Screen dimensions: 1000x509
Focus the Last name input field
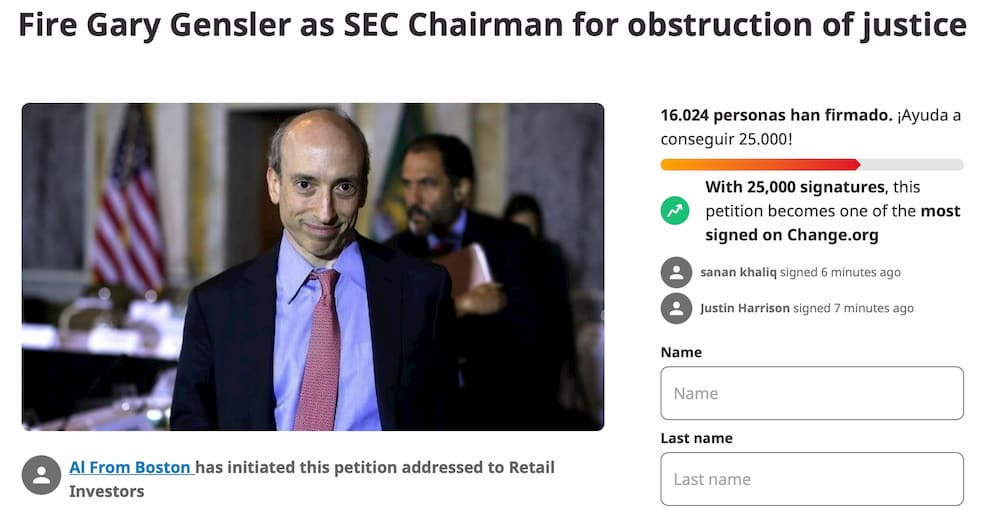click(811, 479)
